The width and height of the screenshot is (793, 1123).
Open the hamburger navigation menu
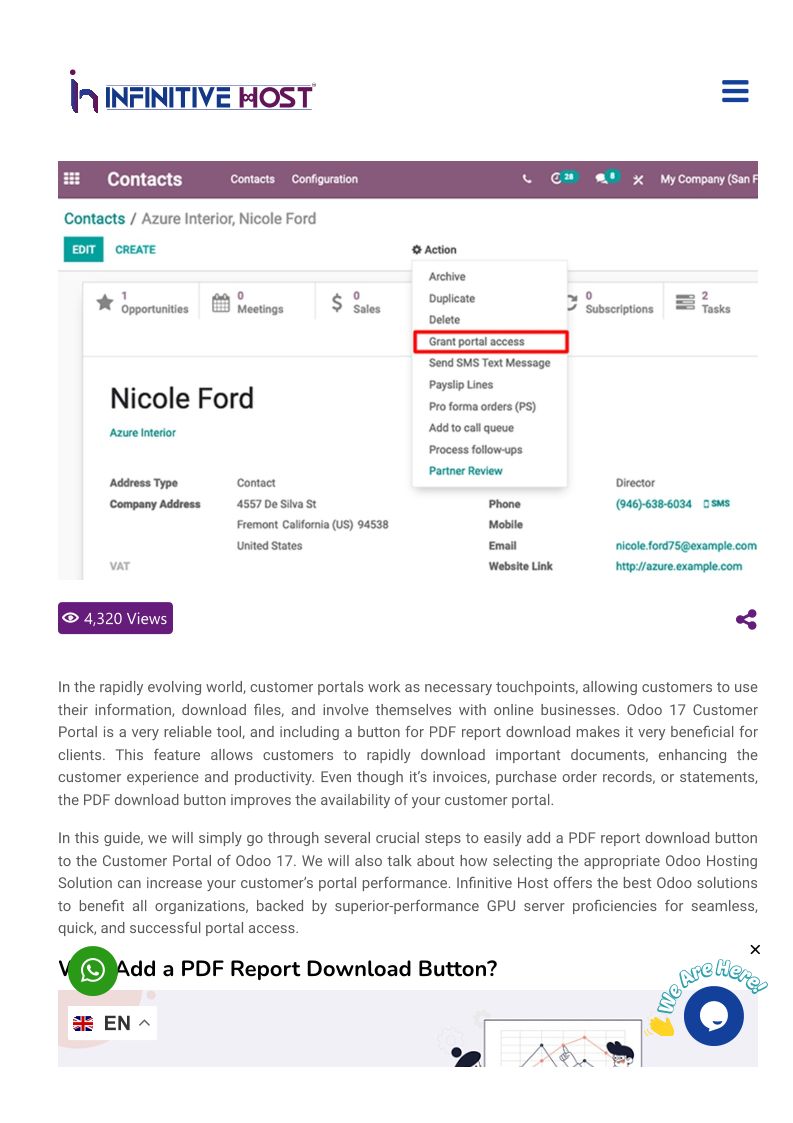point(735,92)
